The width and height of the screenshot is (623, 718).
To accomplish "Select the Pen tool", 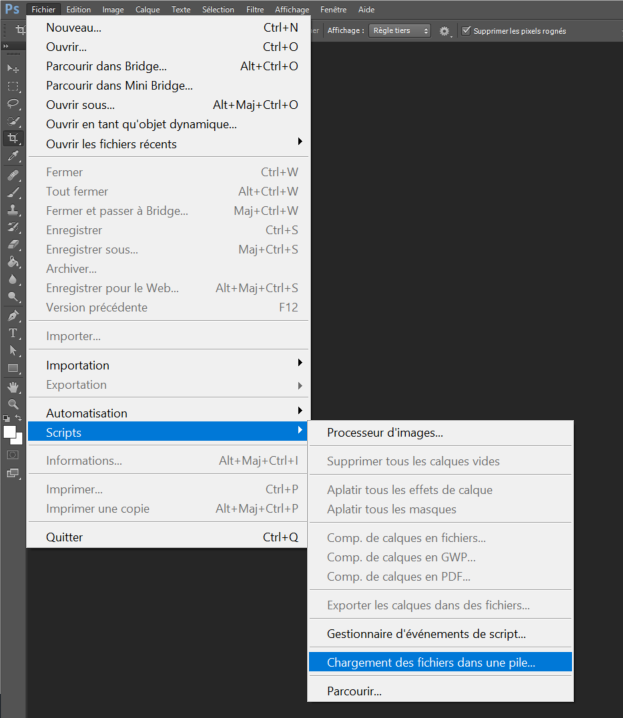I will point(13,315).
